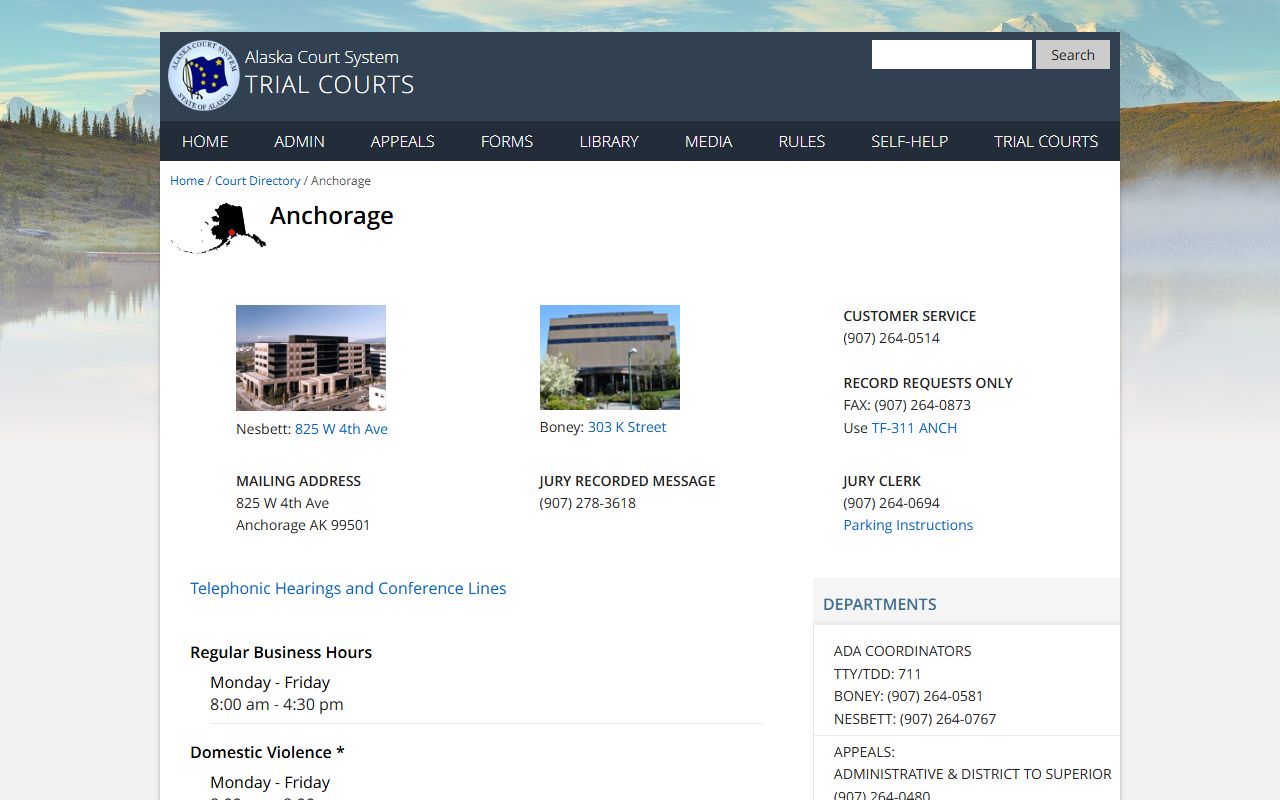Click the Regular Business Hours heading

(x=281, y=652)
